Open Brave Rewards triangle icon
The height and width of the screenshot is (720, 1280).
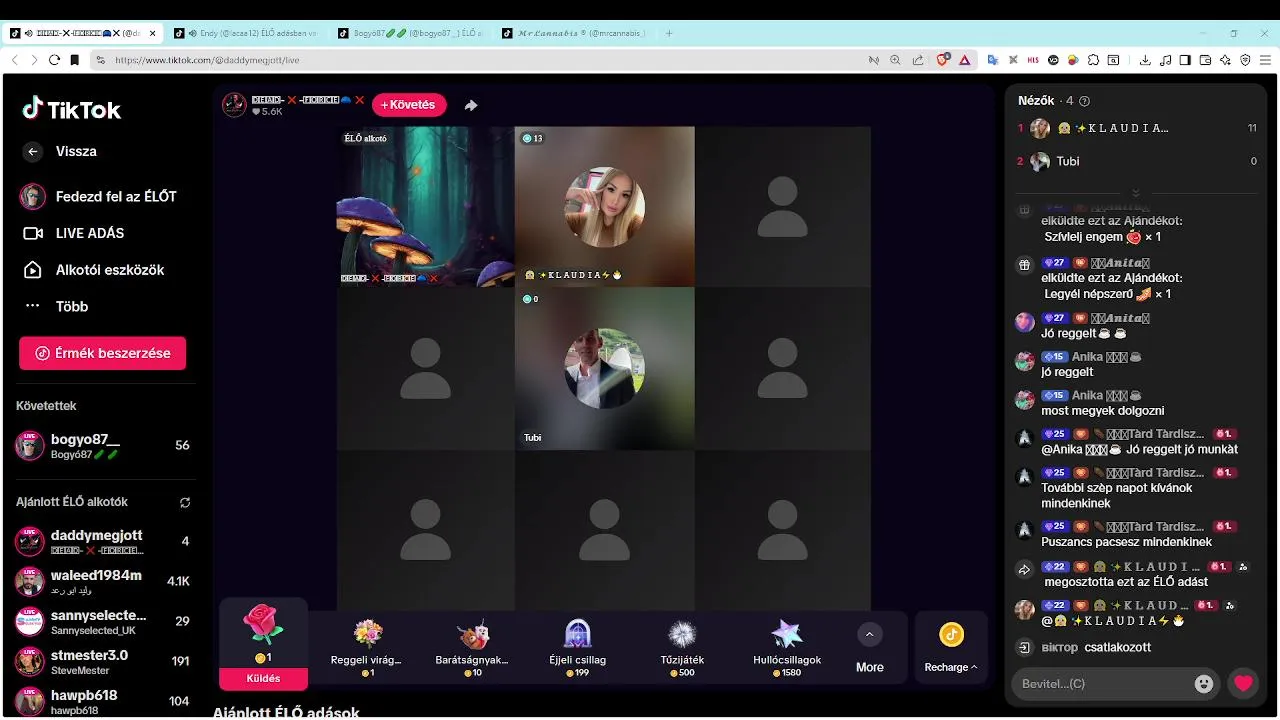tap(965, 60)
